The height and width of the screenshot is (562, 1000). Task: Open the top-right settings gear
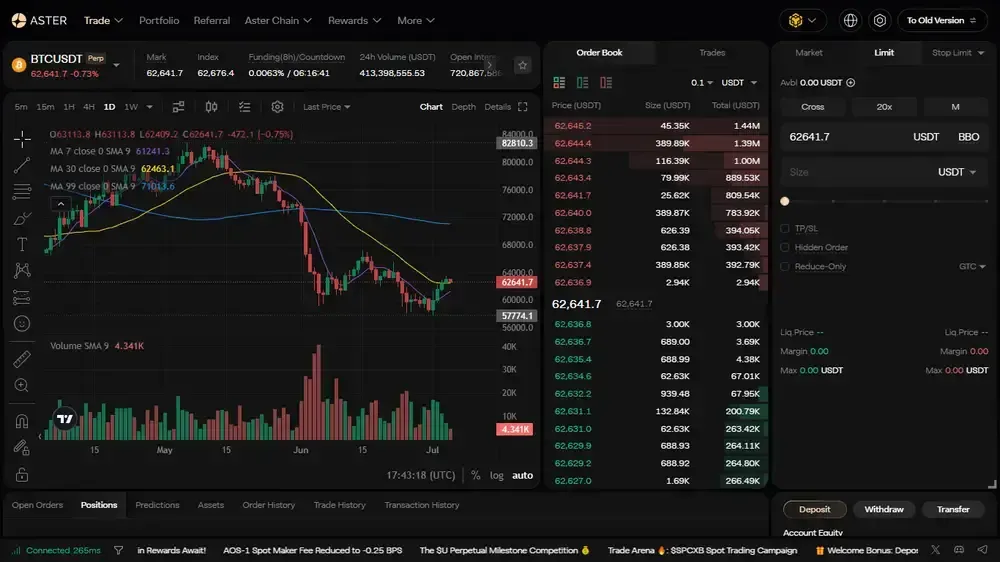pos(879,20)
